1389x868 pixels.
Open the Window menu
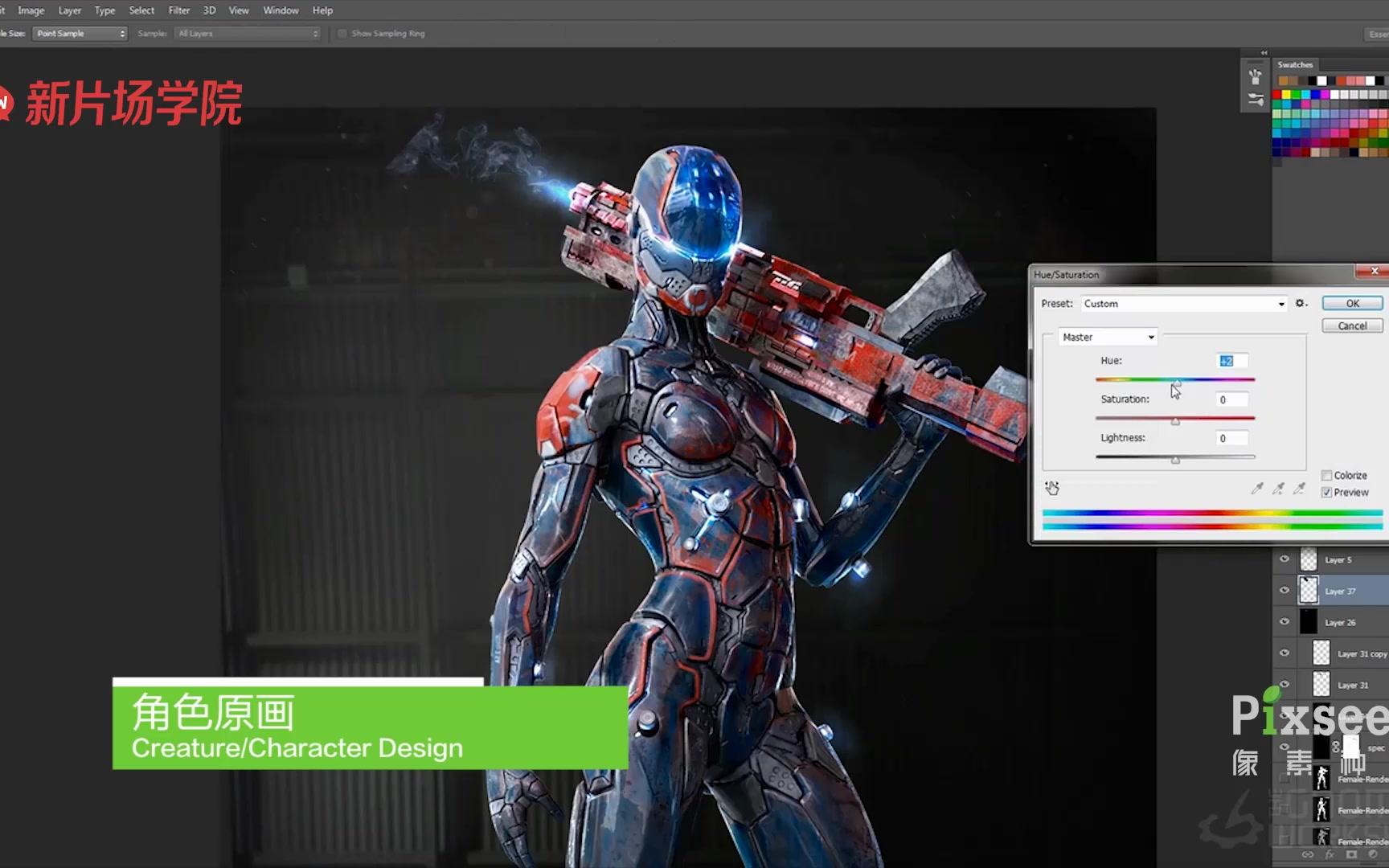(x=281, y=10)
